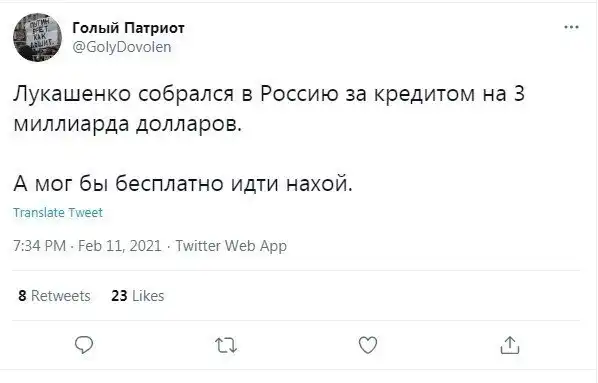598x383 pixels.
Task: Select the Feb 11, 2021 date
Action: pos(120,246)
